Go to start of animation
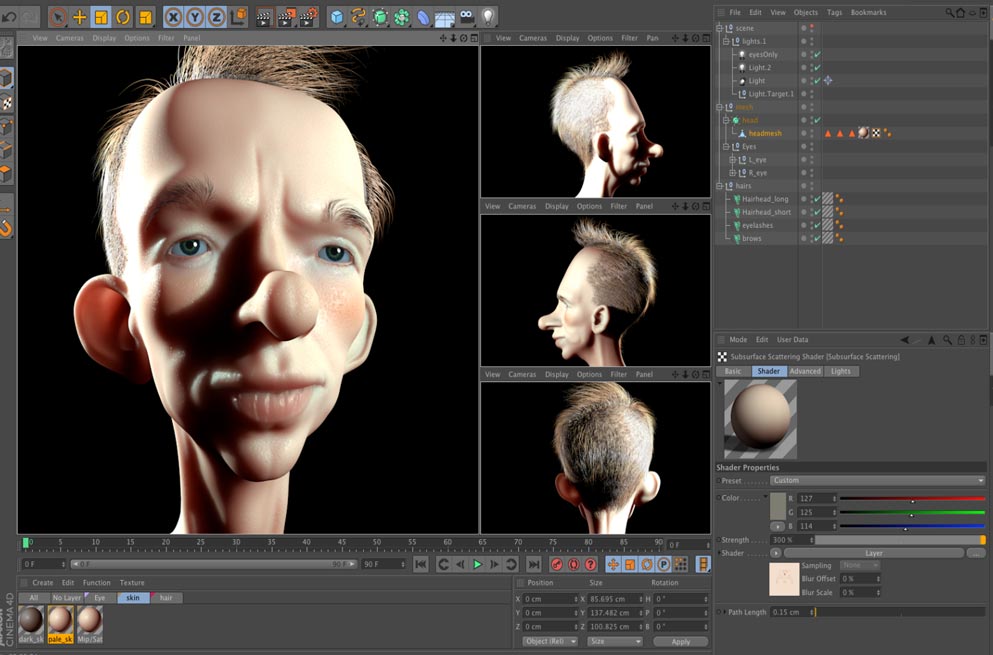Viewport: 993px width, 655px height. 421,564
